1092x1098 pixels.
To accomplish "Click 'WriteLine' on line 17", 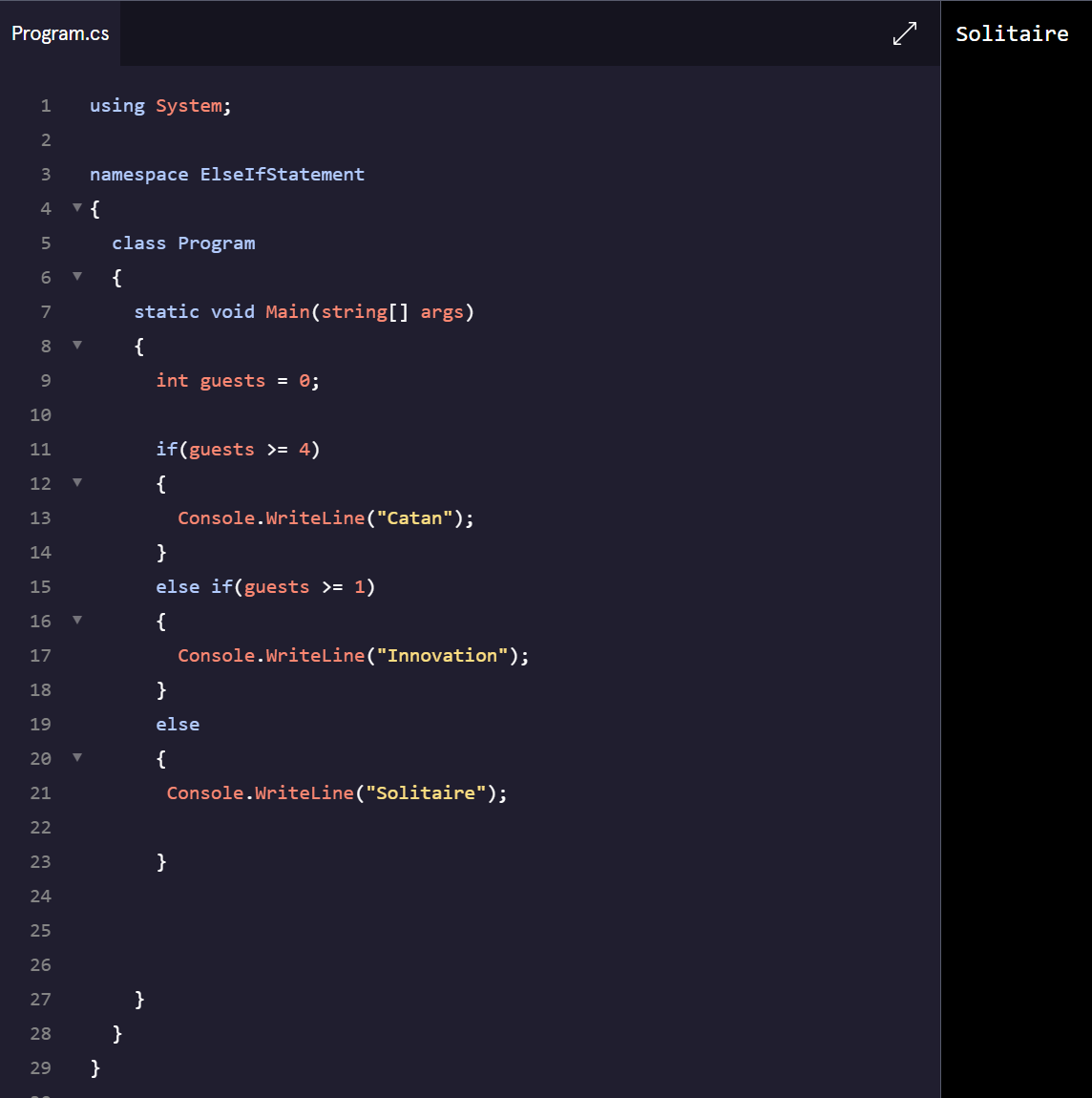I will point(315,655).
